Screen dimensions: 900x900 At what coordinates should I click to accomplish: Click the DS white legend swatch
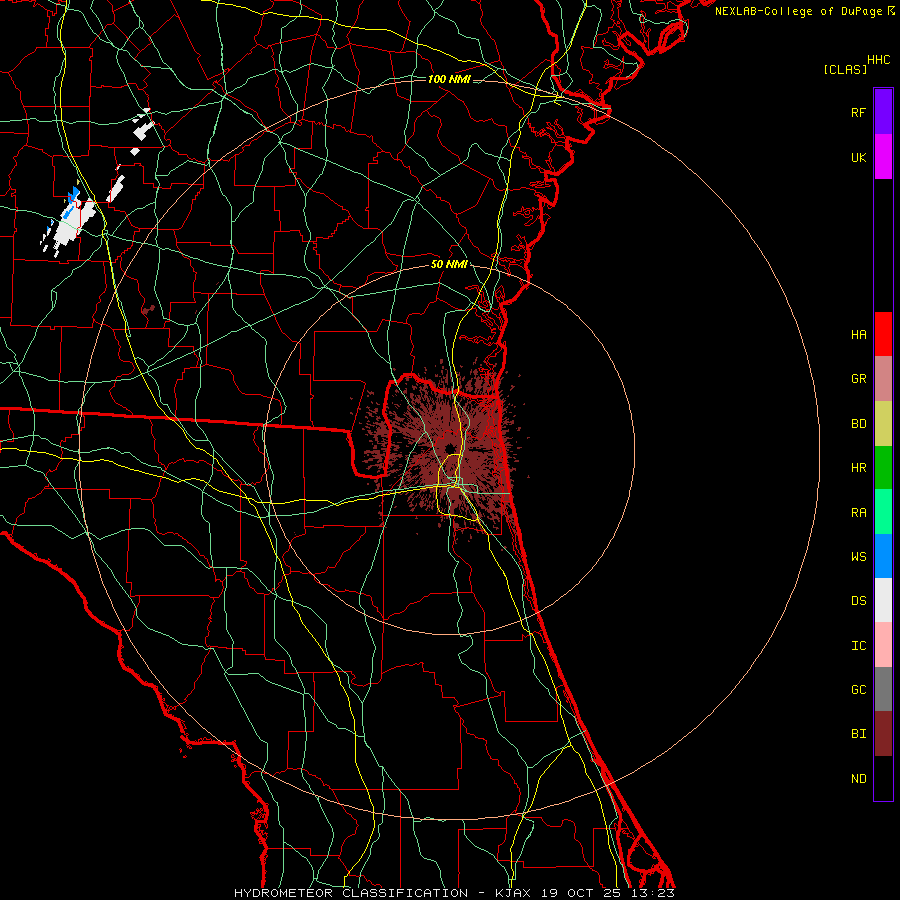click(x=883, y=600)
